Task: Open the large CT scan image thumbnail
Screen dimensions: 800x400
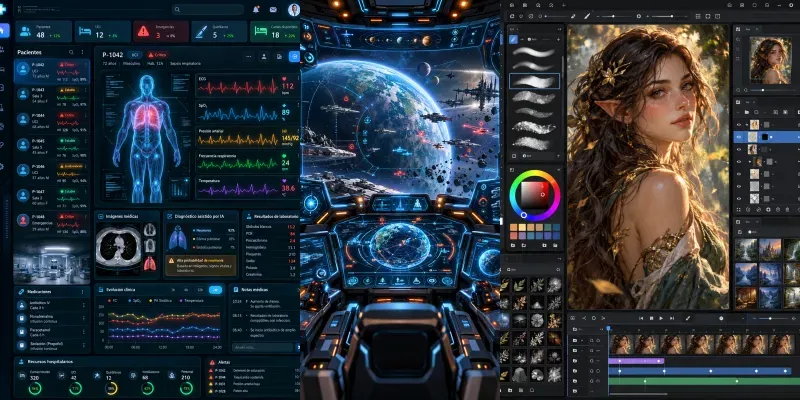Action: tap(118, 249)
